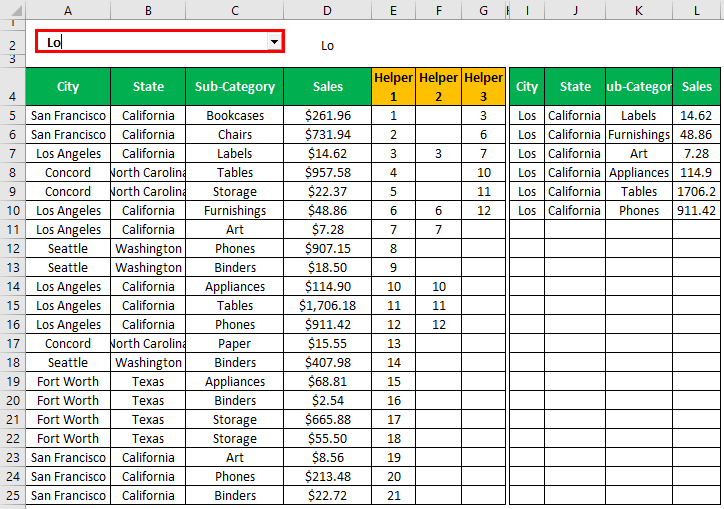
Task: Select Helper 1 value 8 in row 12
Action: 393,248
